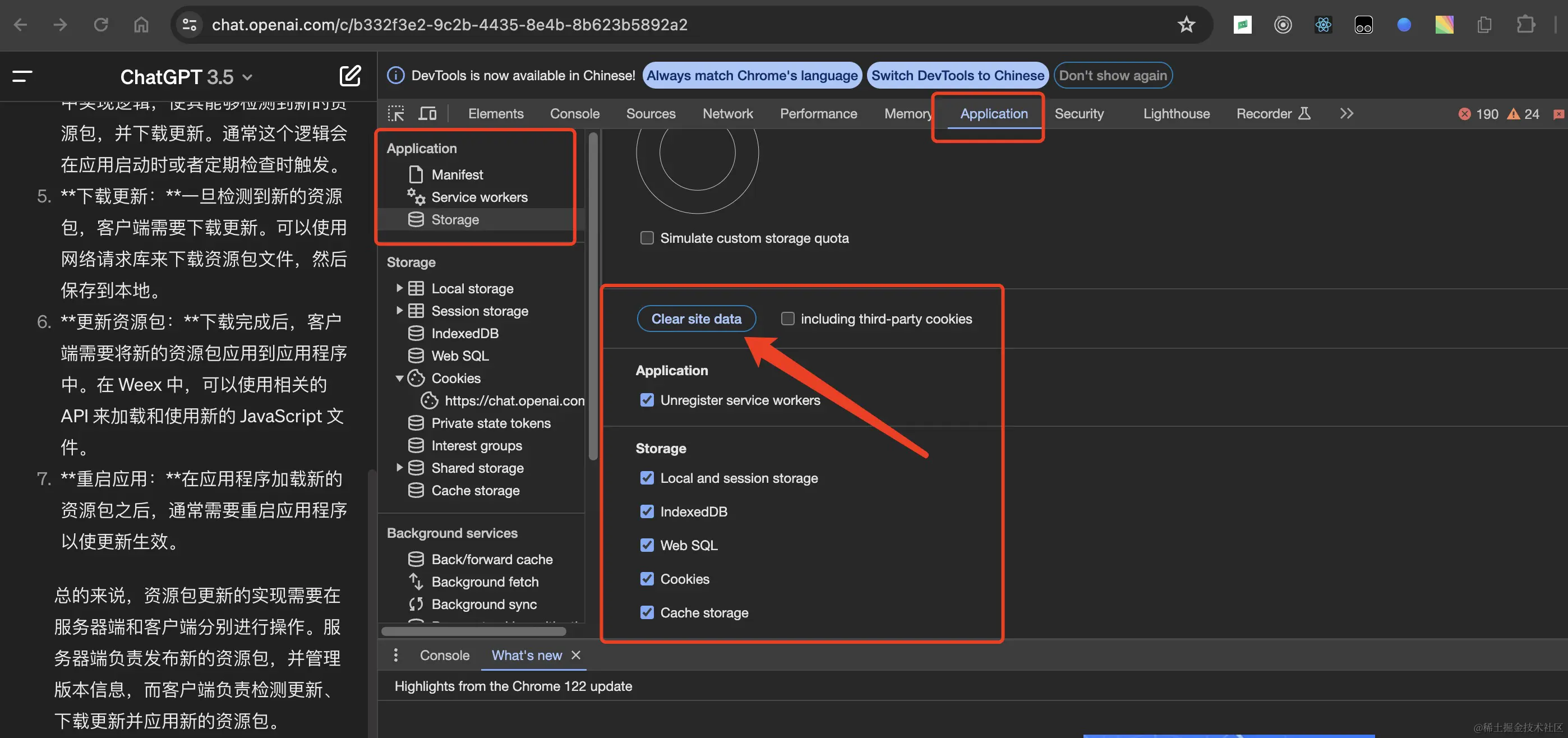Click Switch DevTools to Chinese button
Viewport: 1568px width, 738px height.
click(957, 76)
